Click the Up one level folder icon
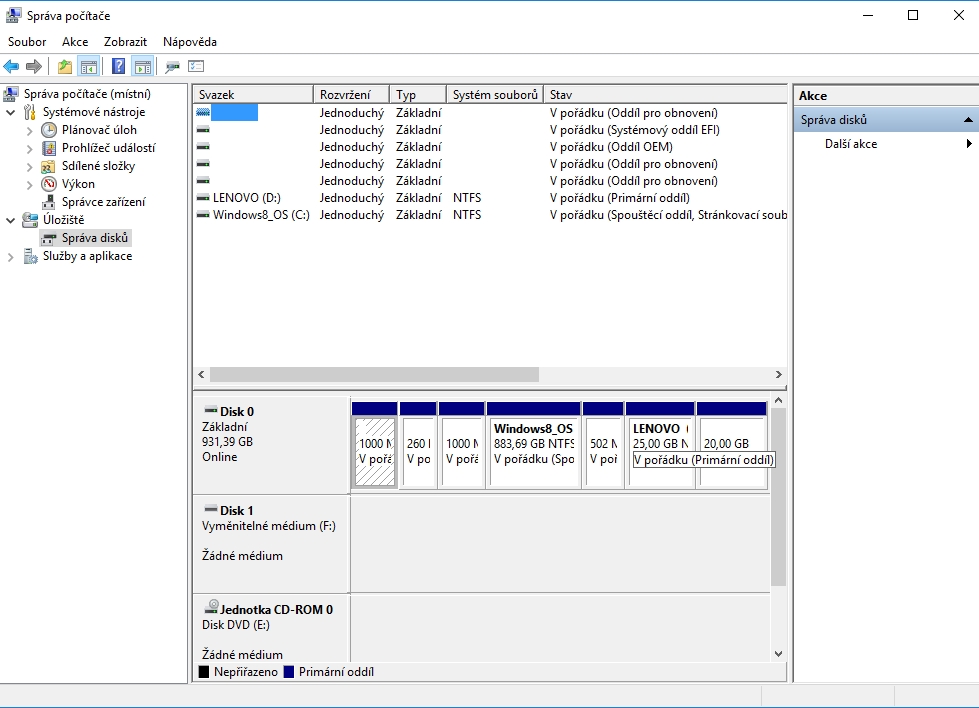The width and height of the screenshot is (979, 708). (x=64, y=66)
